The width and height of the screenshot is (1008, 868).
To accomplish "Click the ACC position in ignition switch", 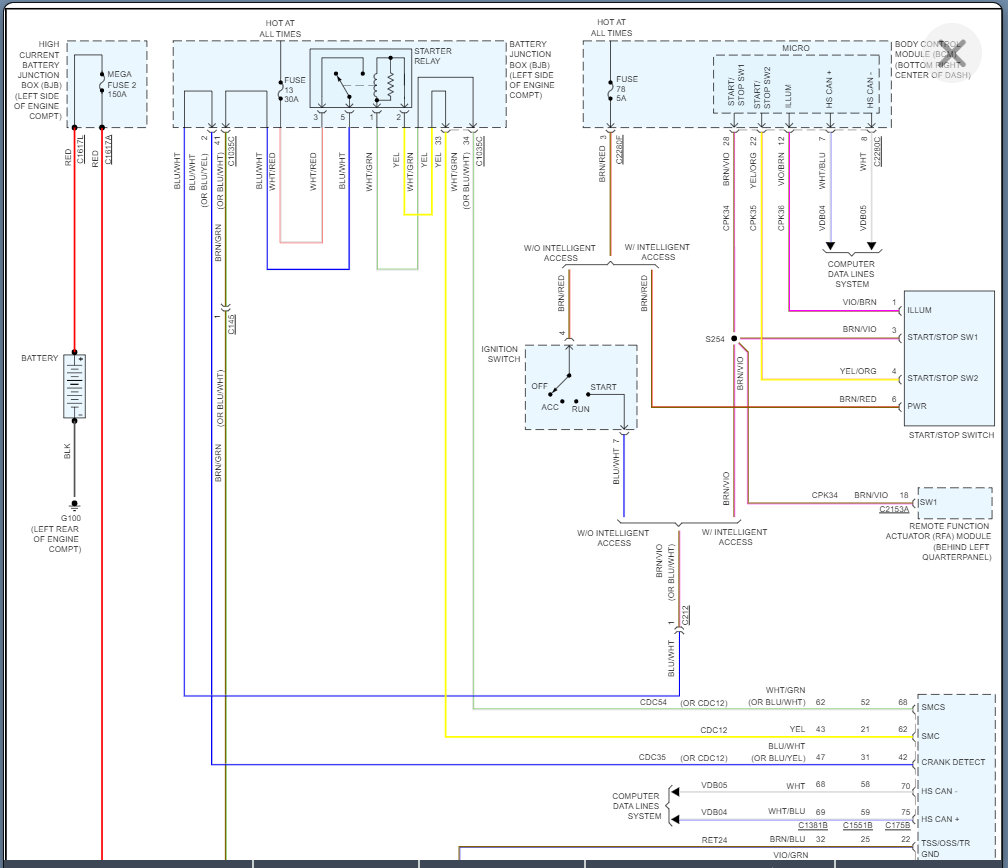I will point(550,407).
